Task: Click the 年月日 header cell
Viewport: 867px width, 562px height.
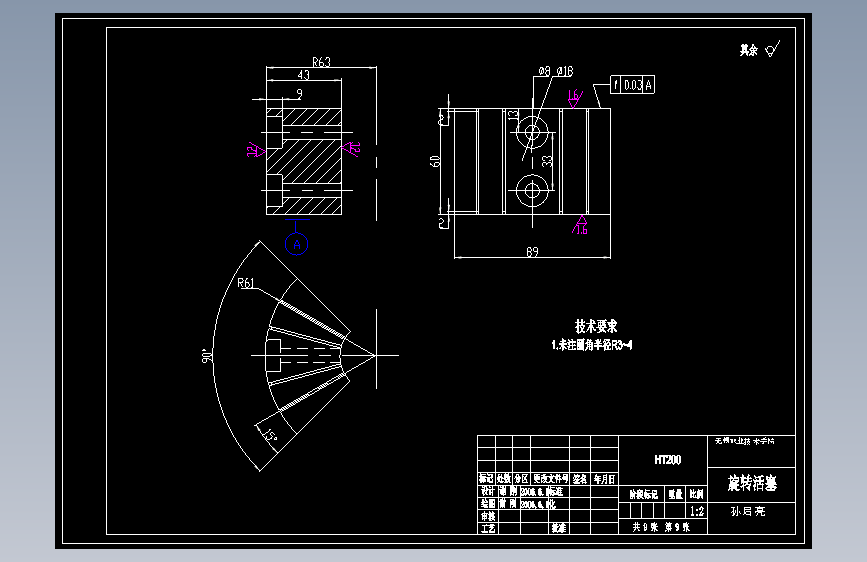Action: (x=604, y=479)
